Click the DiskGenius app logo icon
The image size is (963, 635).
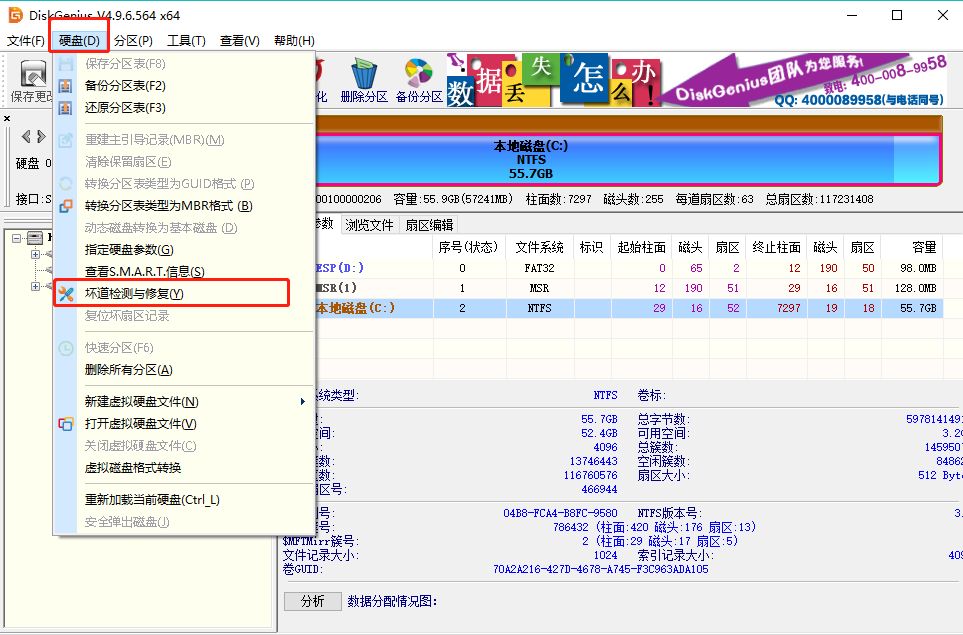[15, 14]
